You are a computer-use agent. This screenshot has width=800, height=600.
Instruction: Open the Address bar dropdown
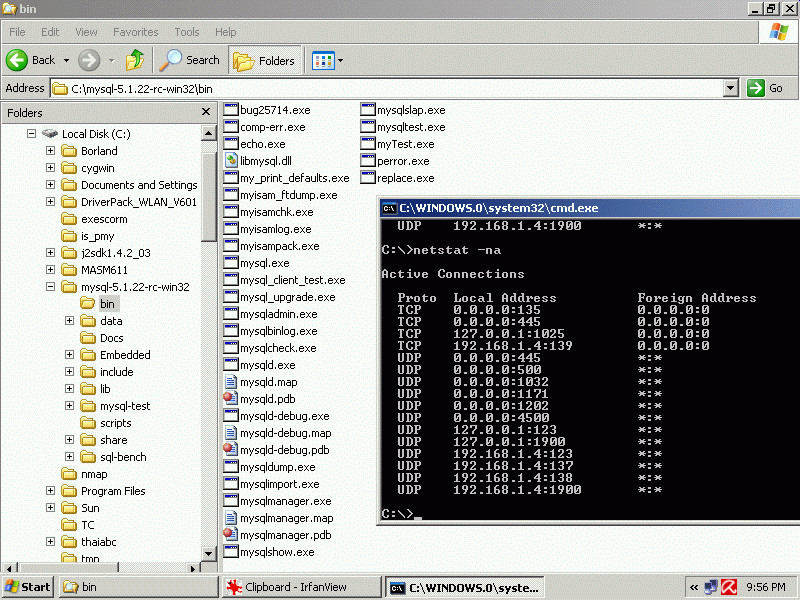[731, 88]
